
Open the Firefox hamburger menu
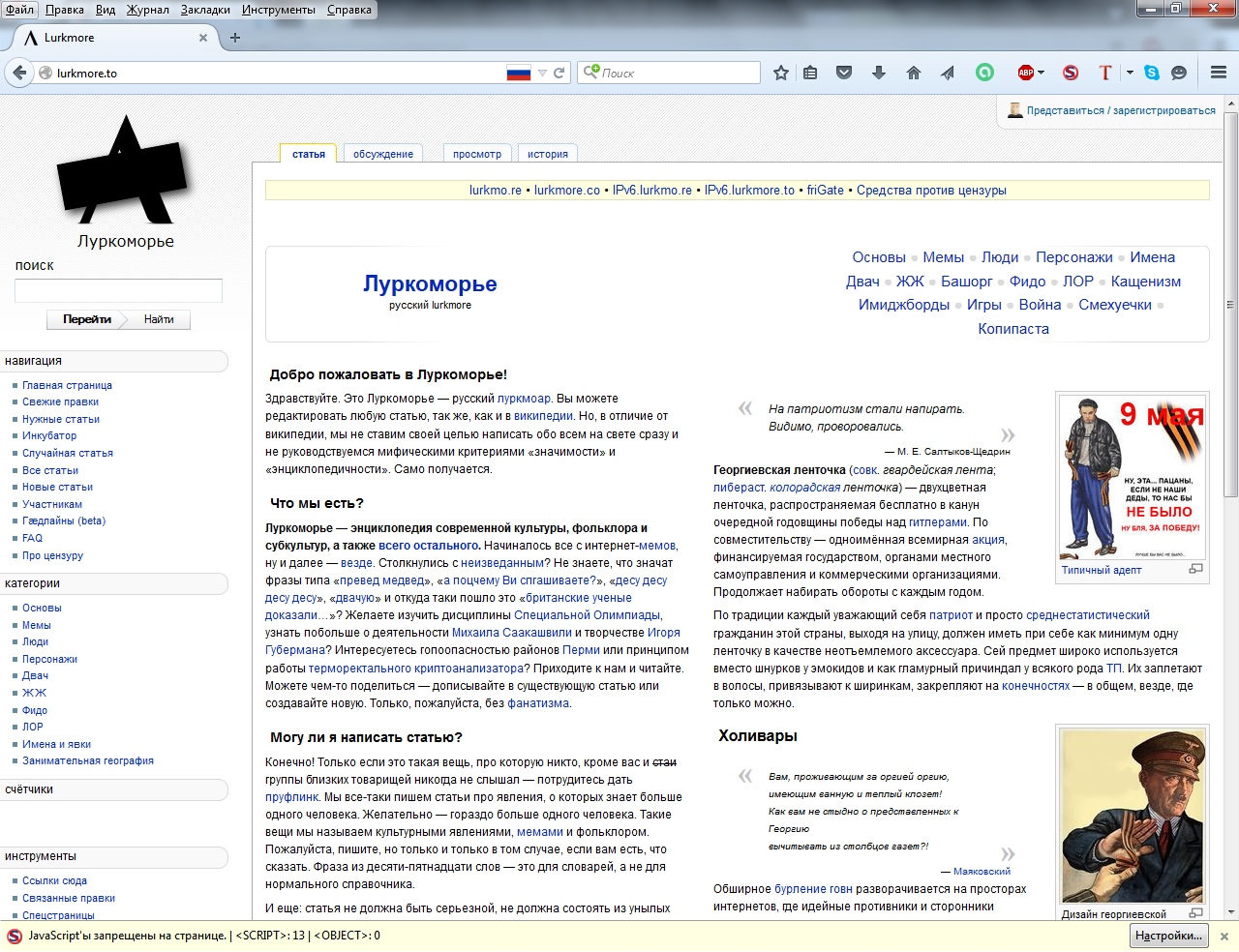tap(1219, 73)
